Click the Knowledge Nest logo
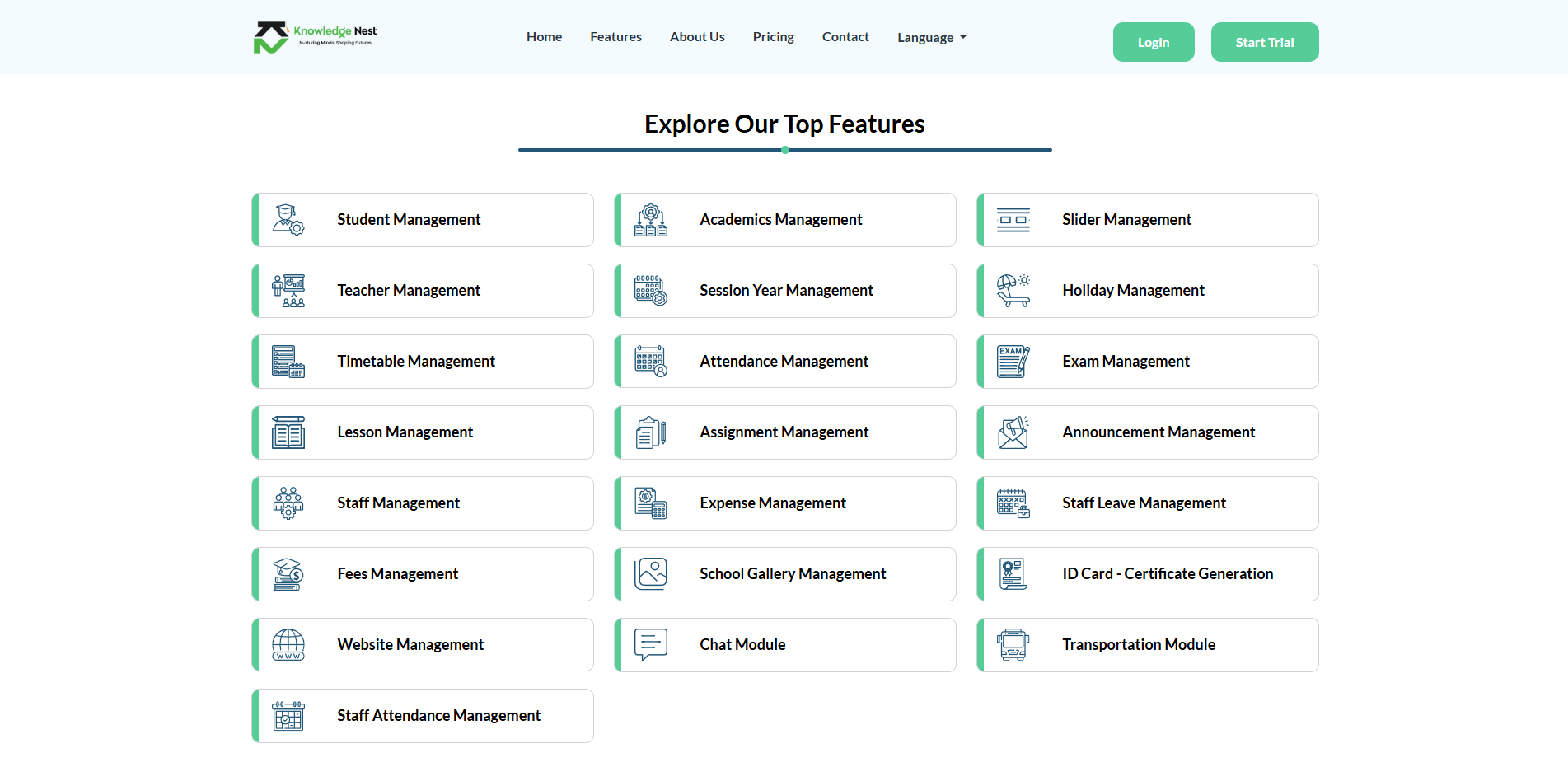 (x=315, y=37)
